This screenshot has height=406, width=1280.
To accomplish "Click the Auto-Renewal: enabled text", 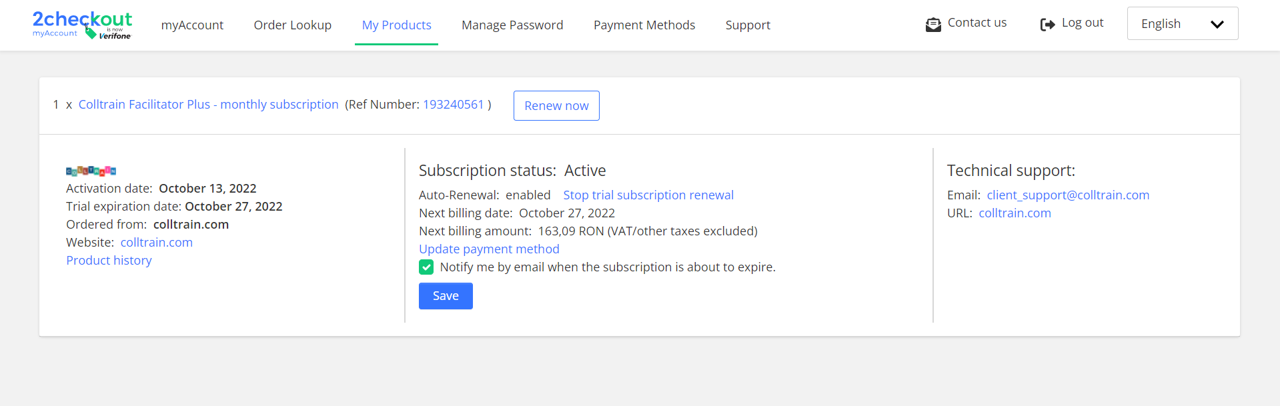I will point(485,195).
